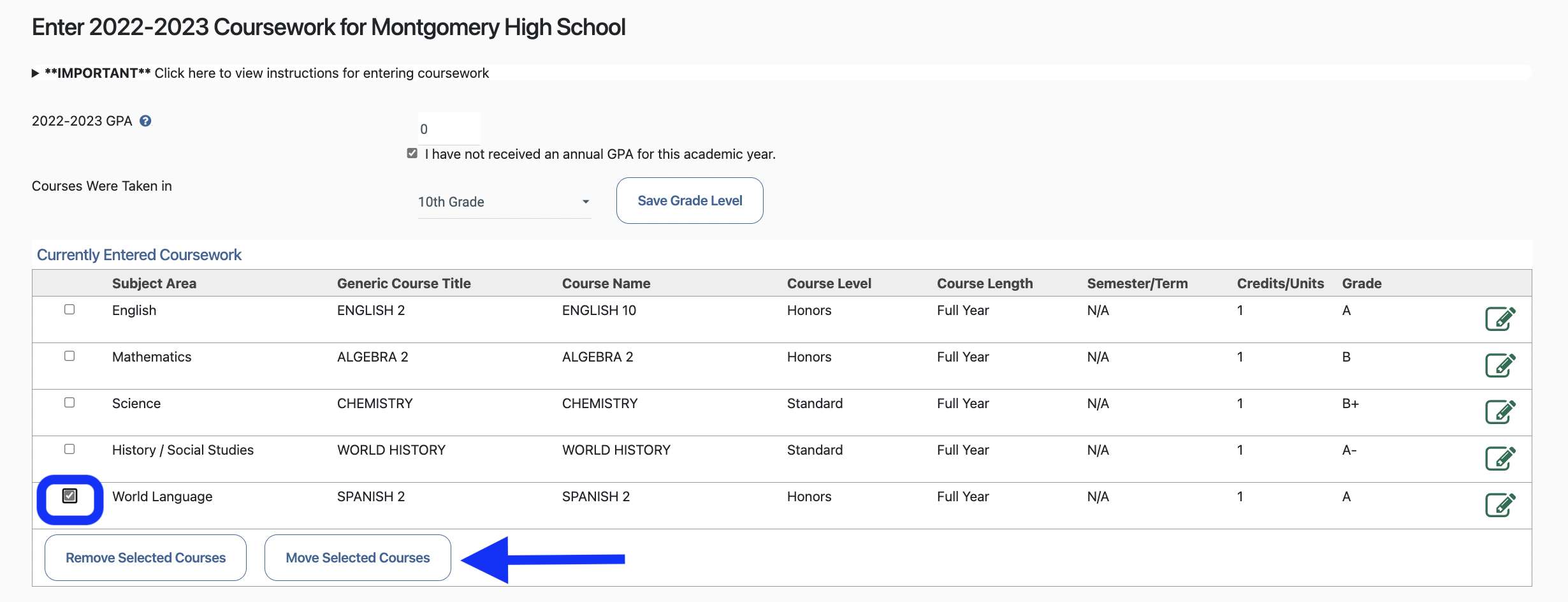Check the Mathematics course checkbox
This screenshot has height=602, width=1568.
69,356
